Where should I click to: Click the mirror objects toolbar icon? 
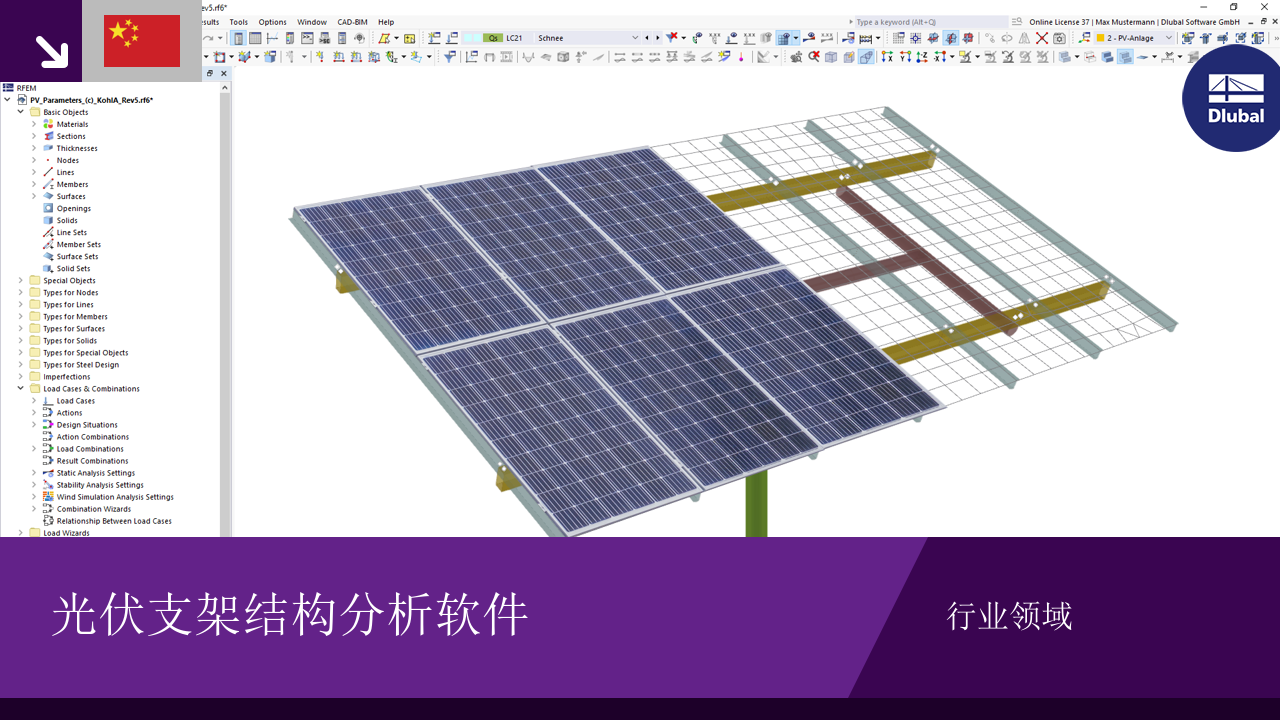[x=1024, y=38]
